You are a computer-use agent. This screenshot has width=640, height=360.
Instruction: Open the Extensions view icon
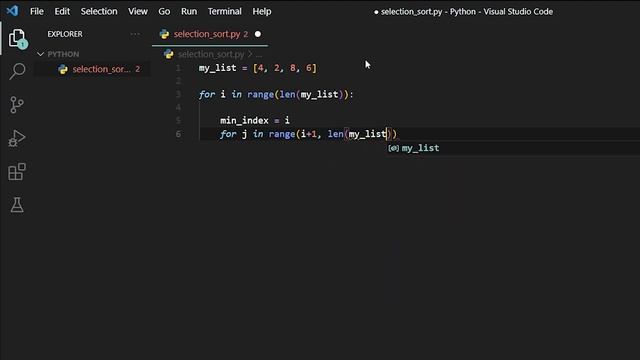[17, 171]
